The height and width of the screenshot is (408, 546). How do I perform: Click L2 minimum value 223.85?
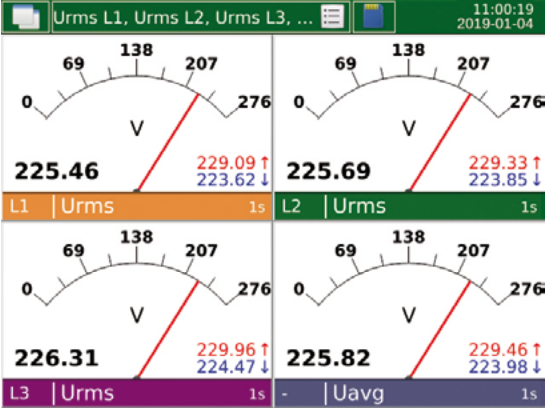coord(498,180)
